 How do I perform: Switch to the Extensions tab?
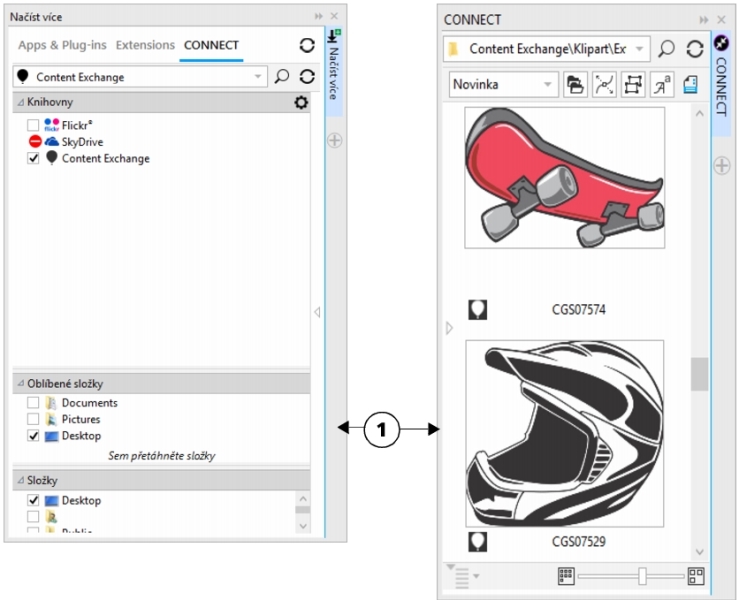tap(145, 45)
